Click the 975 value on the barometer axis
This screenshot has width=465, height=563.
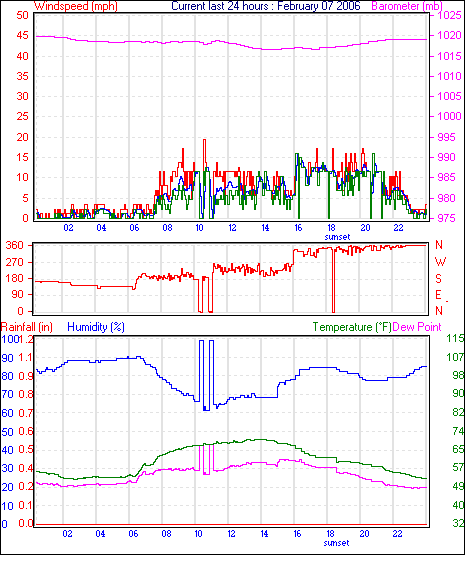(446, 218)
